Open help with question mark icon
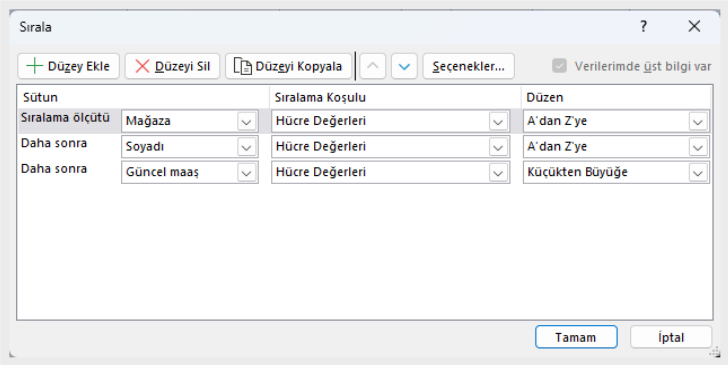Viewport: 728px width, 365px height. click(644, 26)
